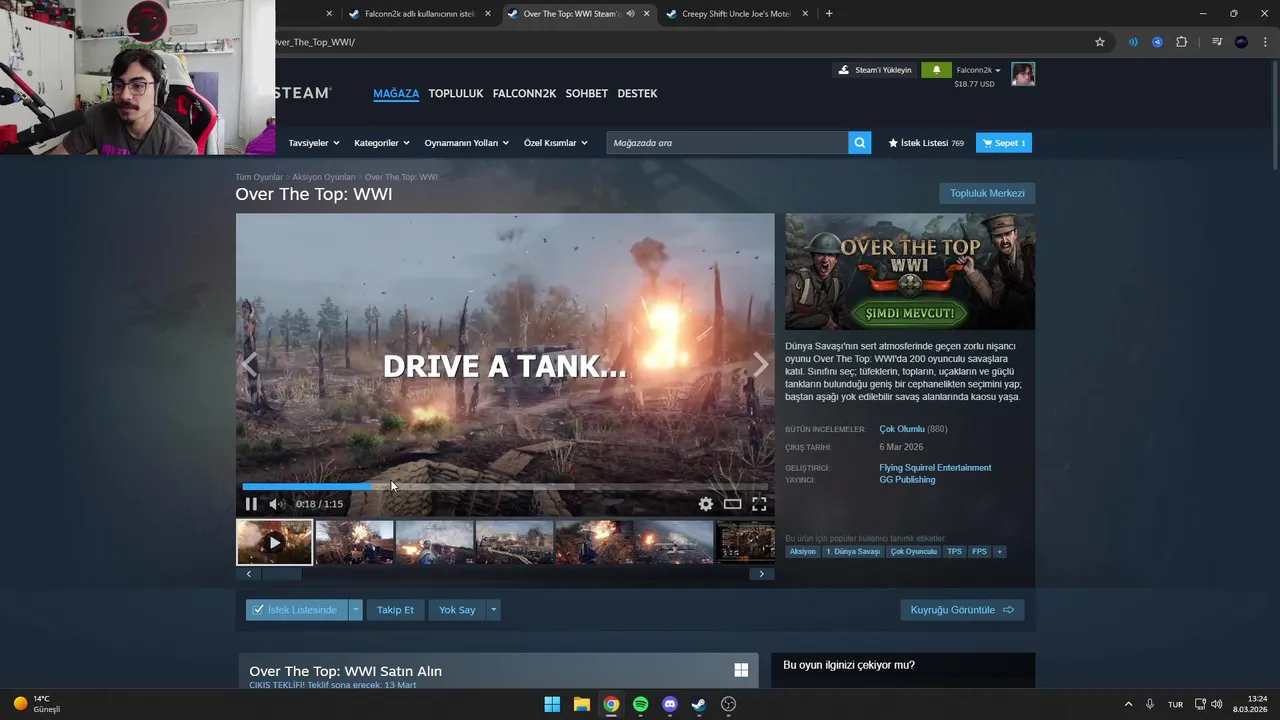Viewport: 1280px width, 720px height.
Task: Toggle theater mode on the trailer
Action: coord(733,504)
